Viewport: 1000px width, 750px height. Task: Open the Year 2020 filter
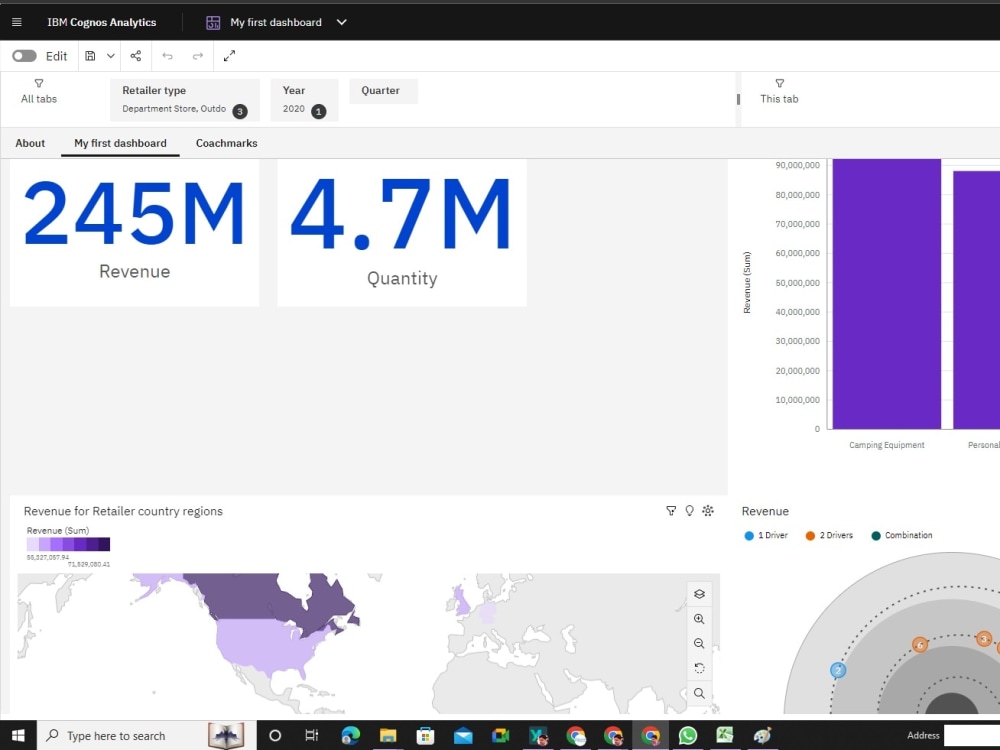304,99
